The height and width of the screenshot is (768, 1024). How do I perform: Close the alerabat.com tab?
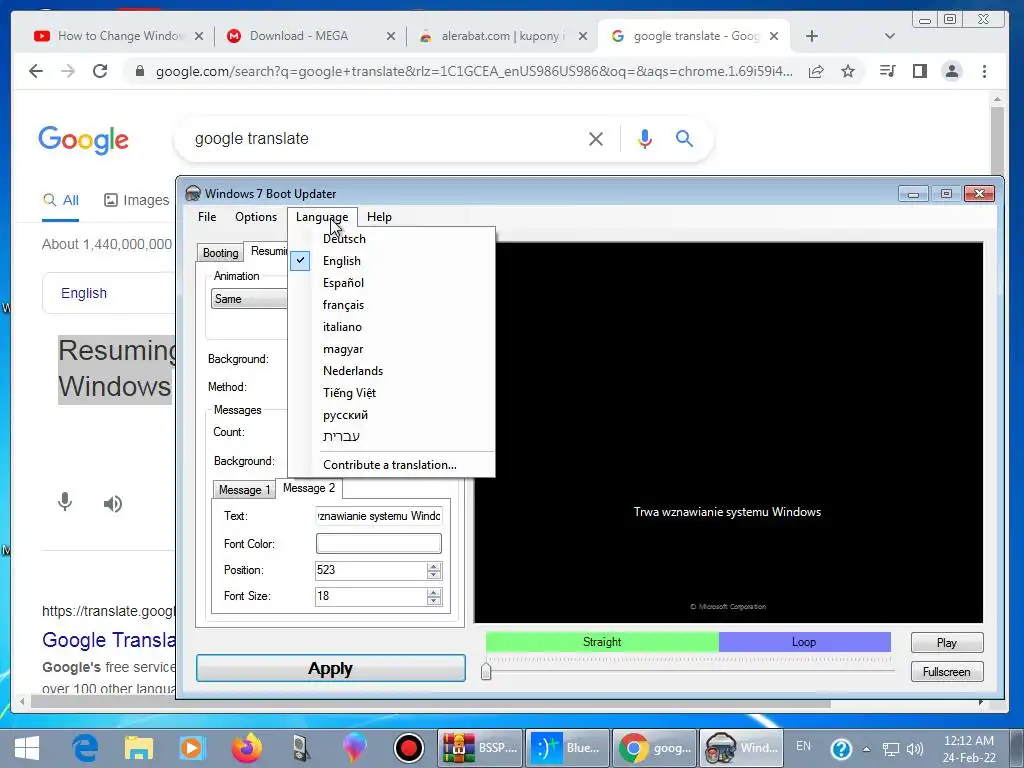tap(583, 36)
